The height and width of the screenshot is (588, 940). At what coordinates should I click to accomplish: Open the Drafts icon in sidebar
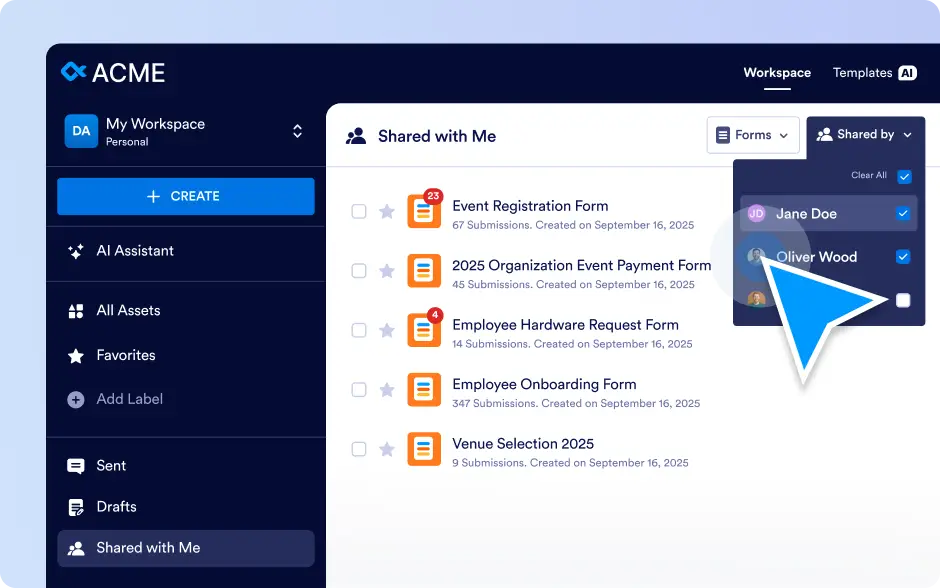[x=76, y=507]
